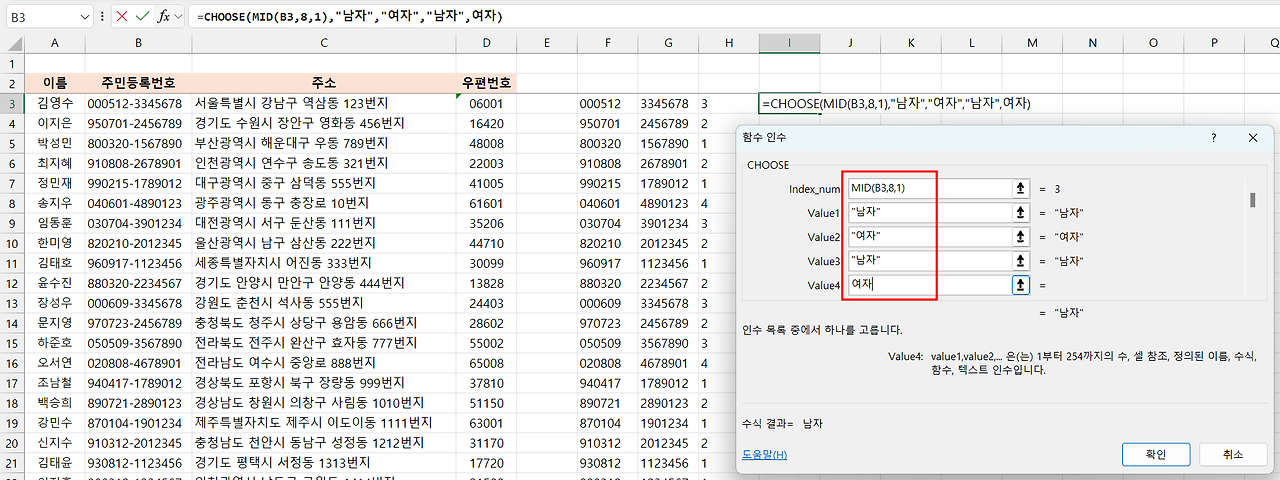Click address cell 대전광역시 서구 둔산동 111번지
Image resolution: width=1280 pixels, height=480 pixels.
pos(323,224)
